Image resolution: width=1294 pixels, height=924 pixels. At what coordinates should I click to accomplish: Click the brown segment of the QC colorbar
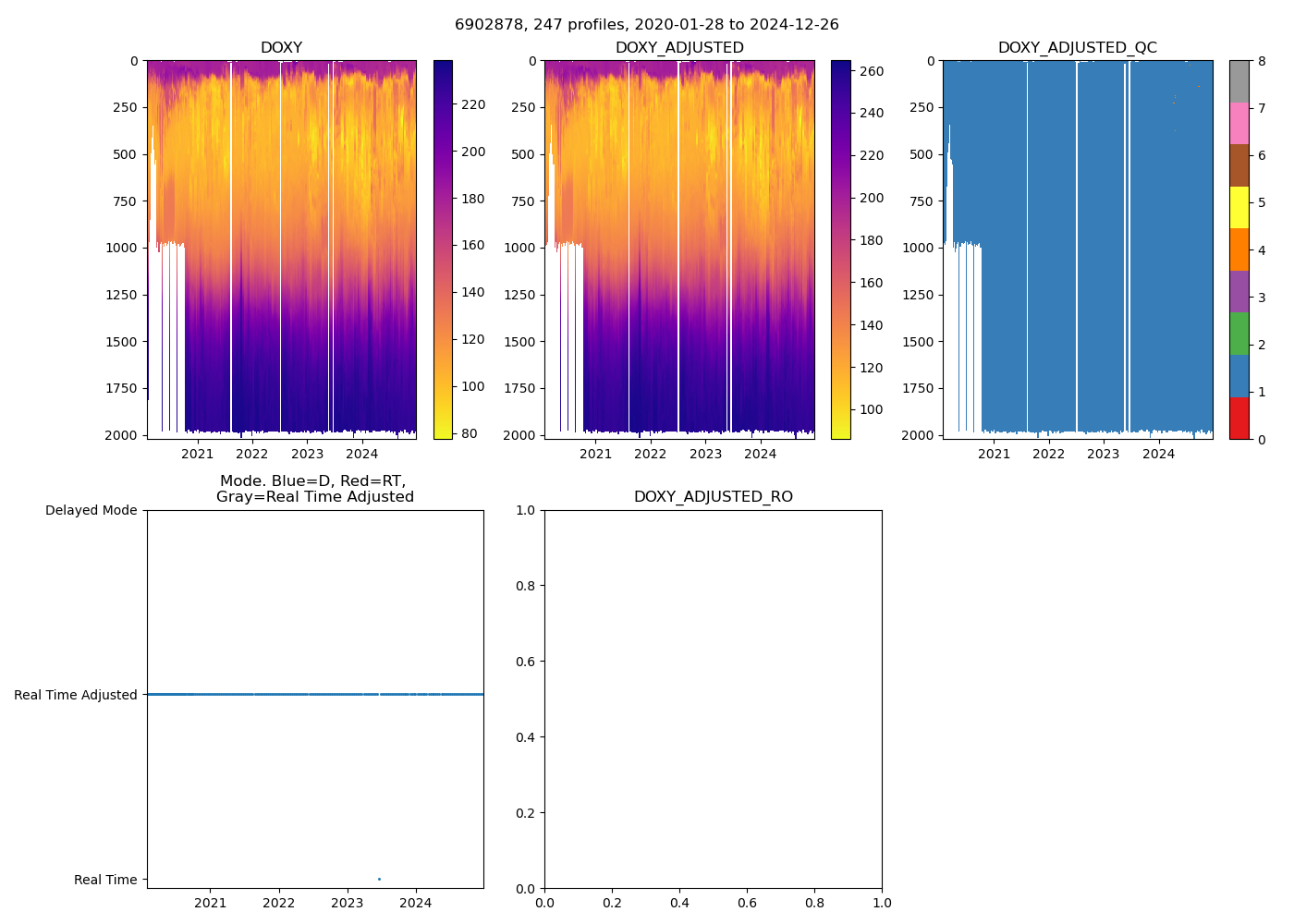pyautogui.click(x=1239, y=165)
